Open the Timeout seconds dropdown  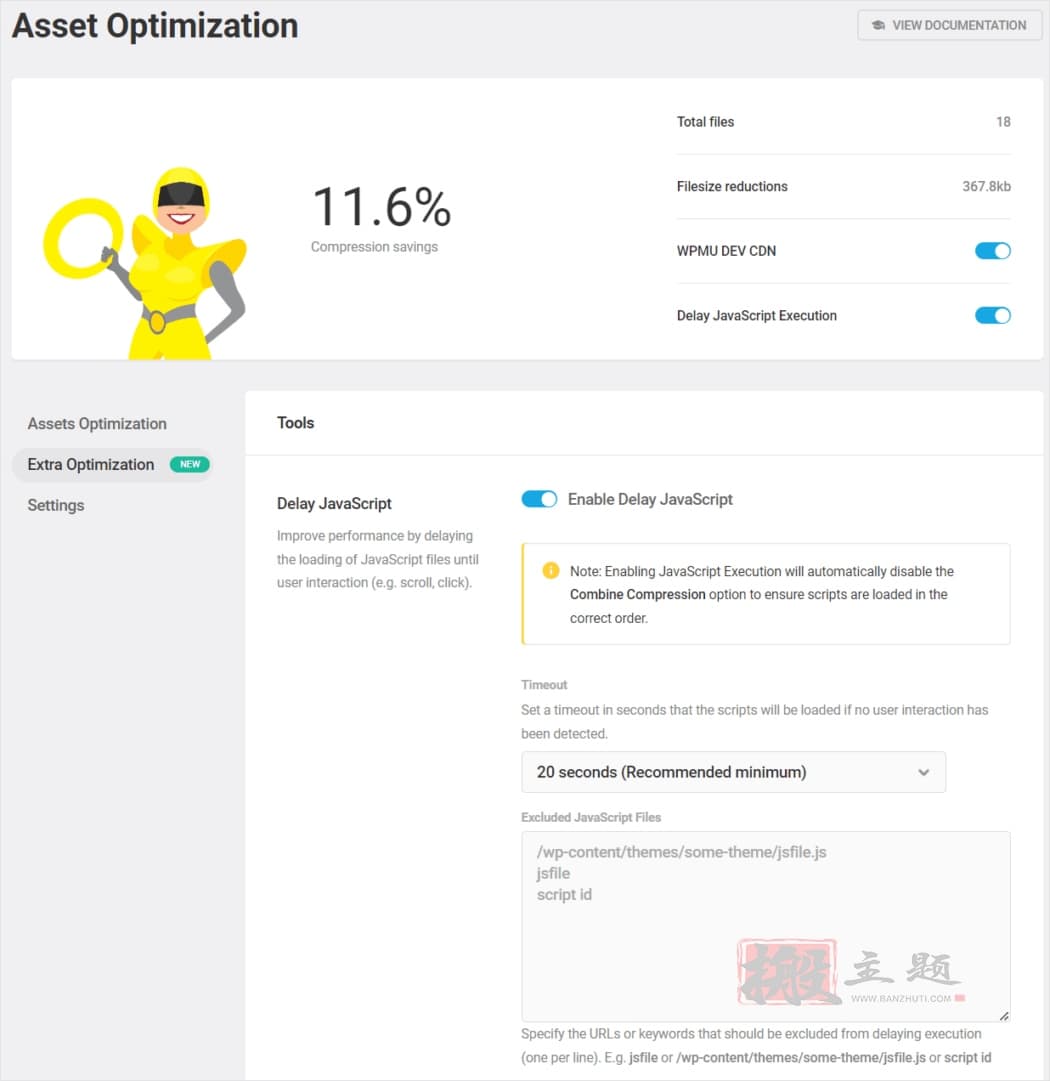(734, 772)
